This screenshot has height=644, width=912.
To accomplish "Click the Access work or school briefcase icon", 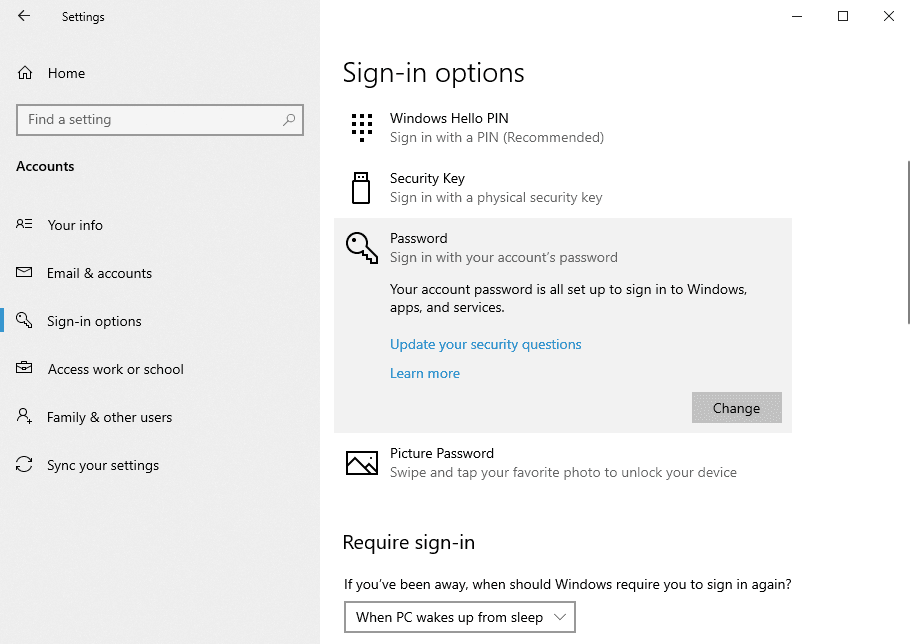I will [x=24, y=368].
